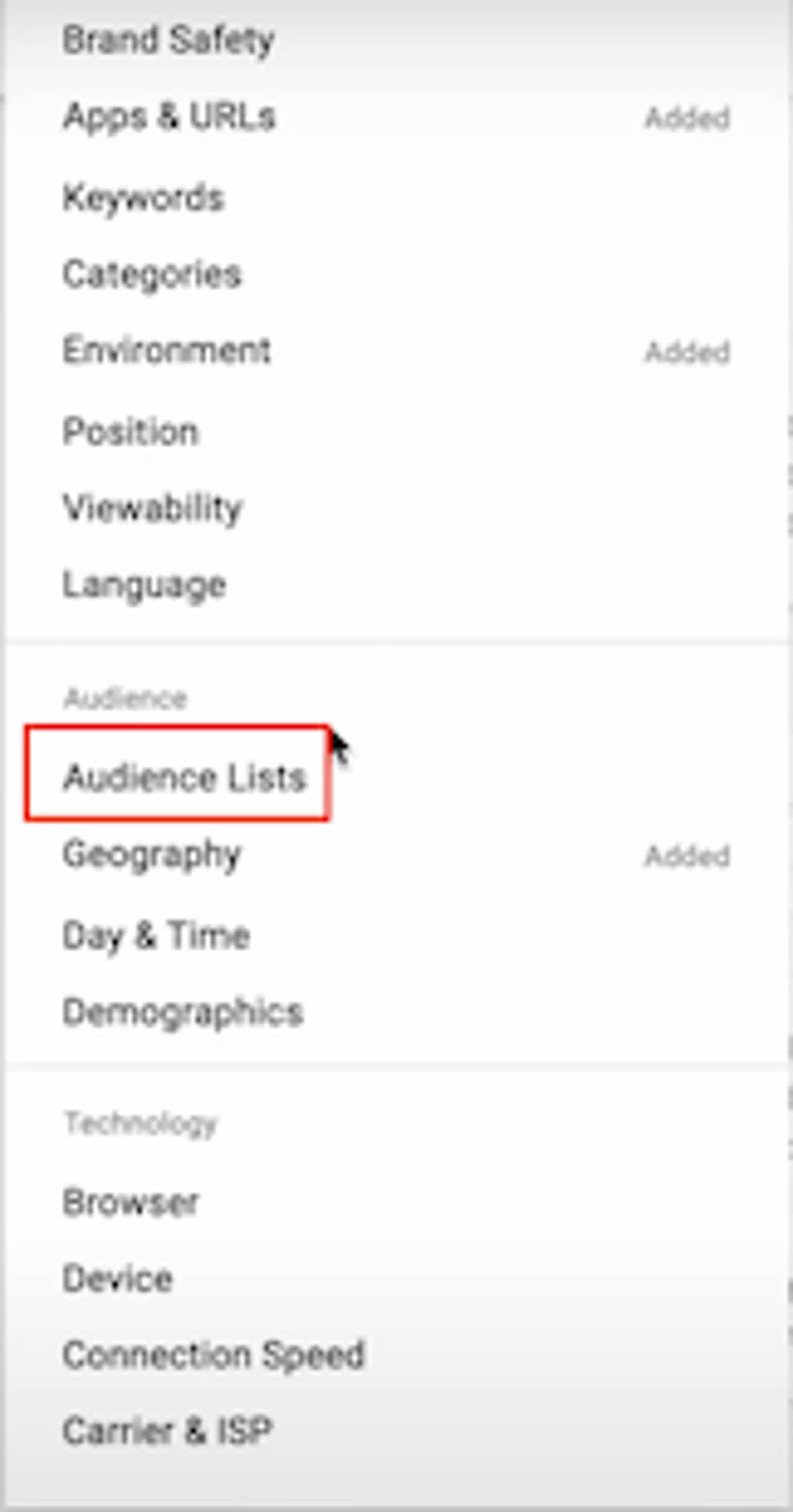The width and height of the screenshot is (793, 1512).
Task: Open the Audience Lists targeting option
Action: click(185, 779)
